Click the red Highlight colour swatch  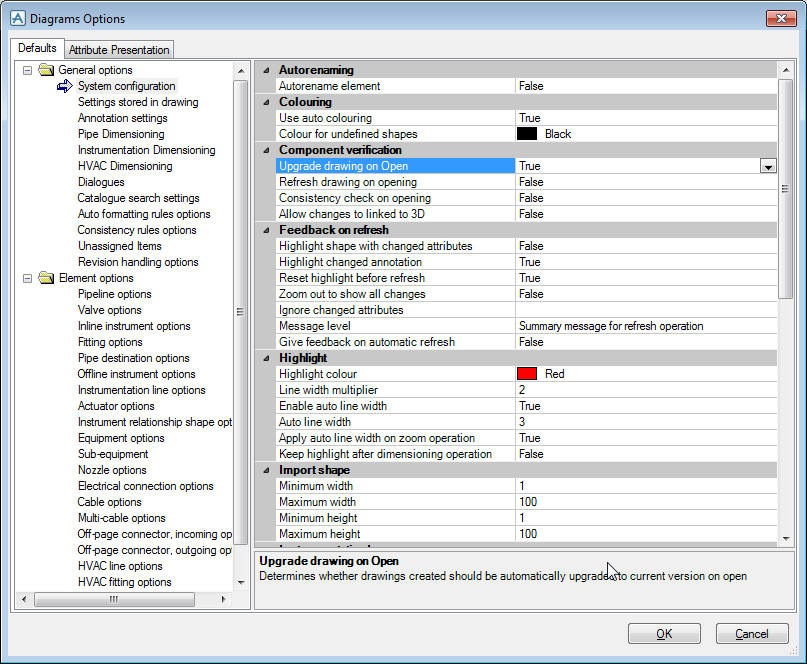tap(527, 374)
